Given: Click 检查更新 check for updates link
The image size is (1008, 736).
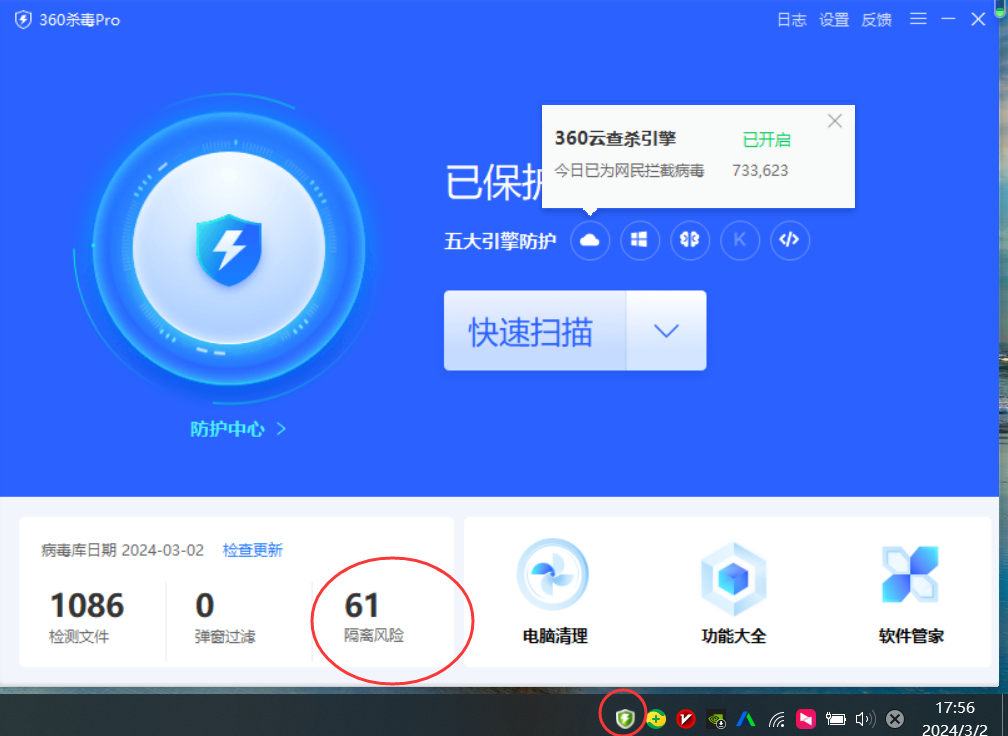Looking at the screenshot, I should pos(252,550).
